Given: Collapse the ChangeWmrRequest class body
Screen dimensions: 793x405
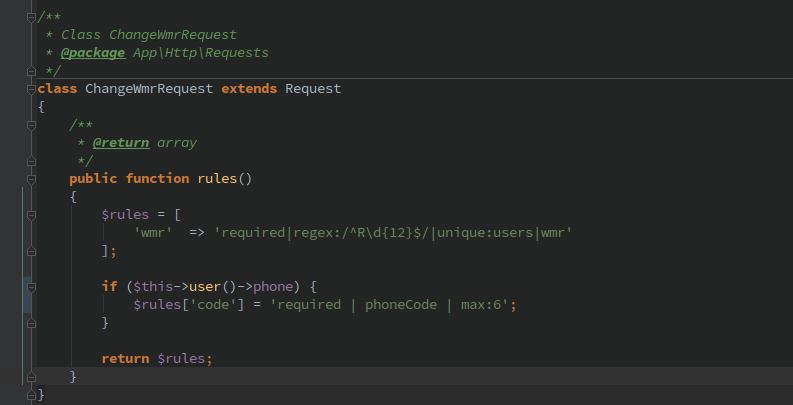Looking at the screenshot, I should coord(32,88).
